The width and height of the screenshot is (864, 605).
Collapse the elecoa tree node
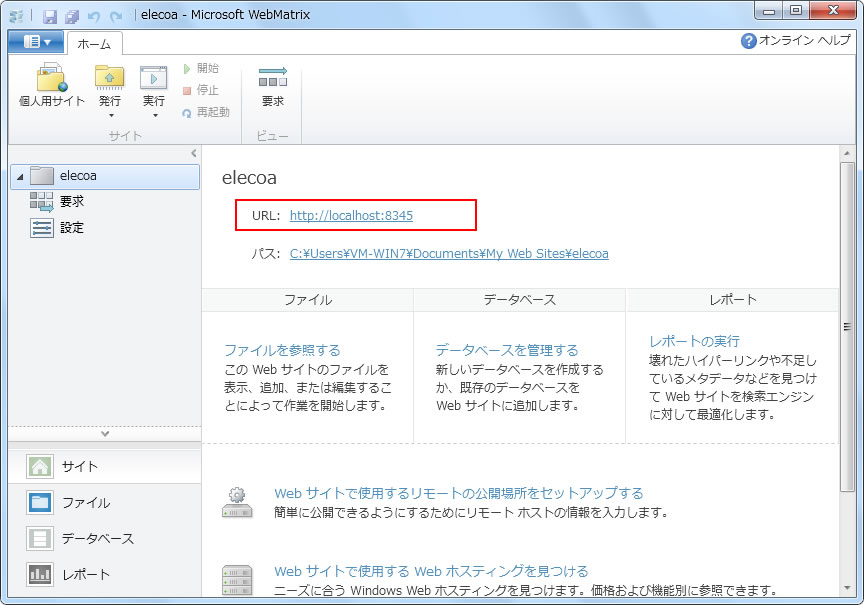pos(20,177)
